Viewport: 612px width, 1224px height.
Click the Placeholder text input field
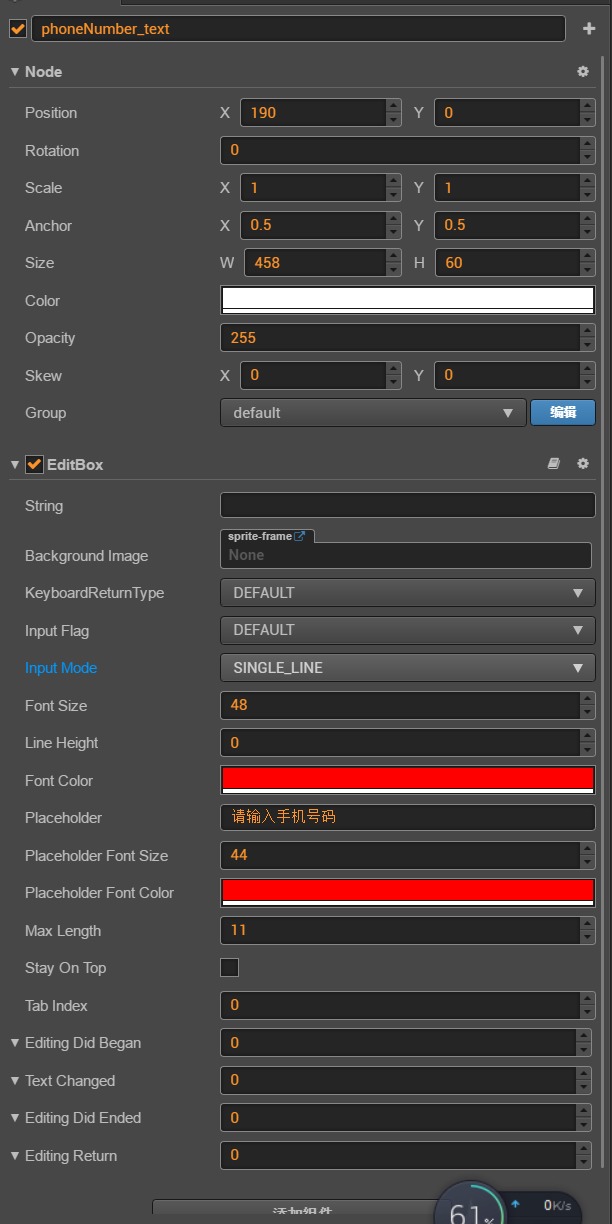407,817
